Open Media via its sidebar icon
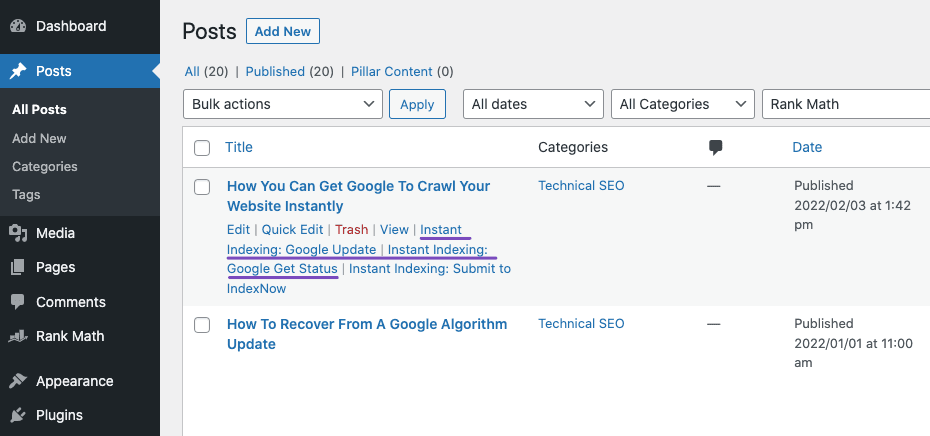The image size is (930, 436). point(18,234)
